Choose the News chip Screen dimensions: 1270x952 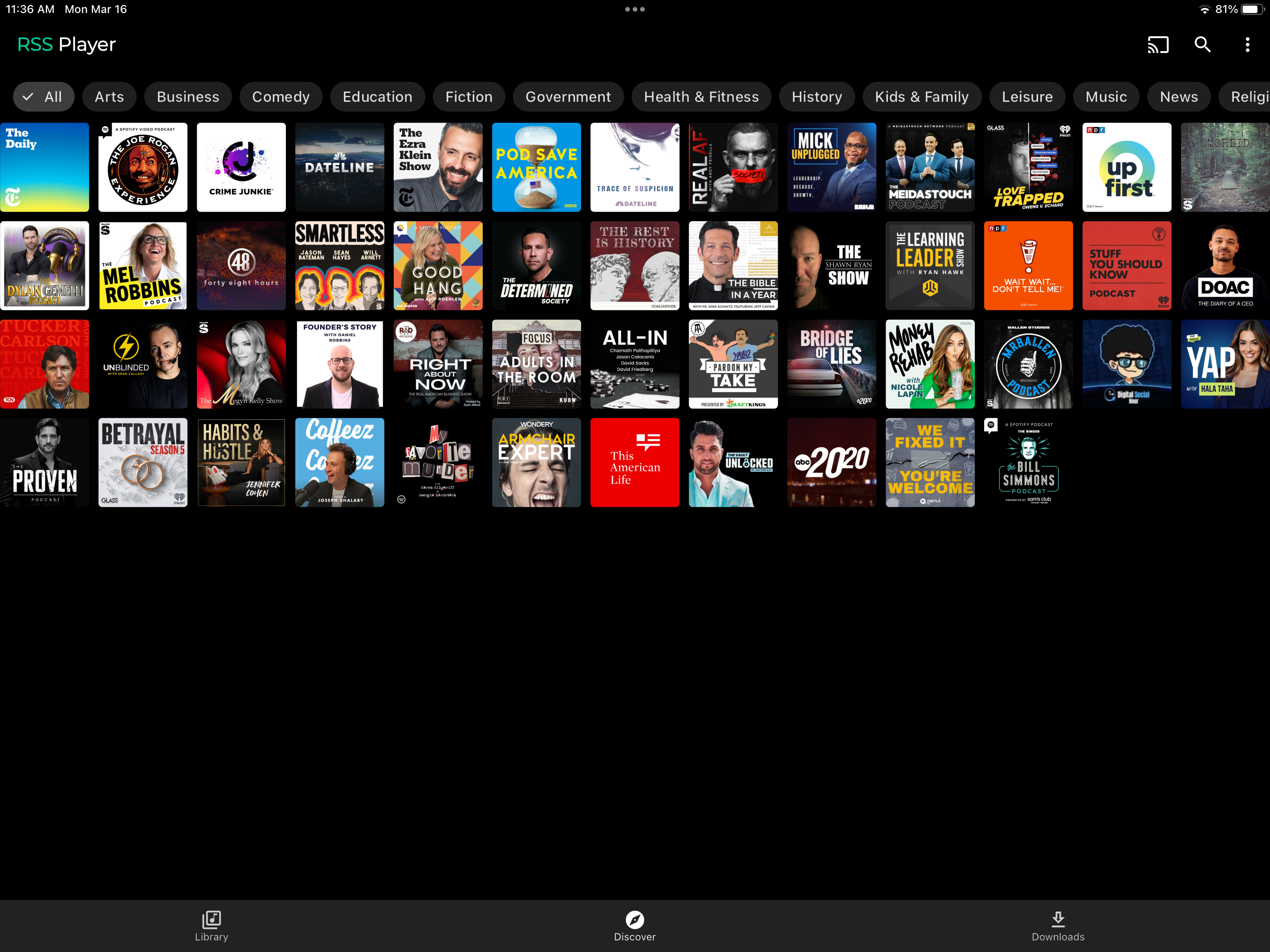(1179, 97)
